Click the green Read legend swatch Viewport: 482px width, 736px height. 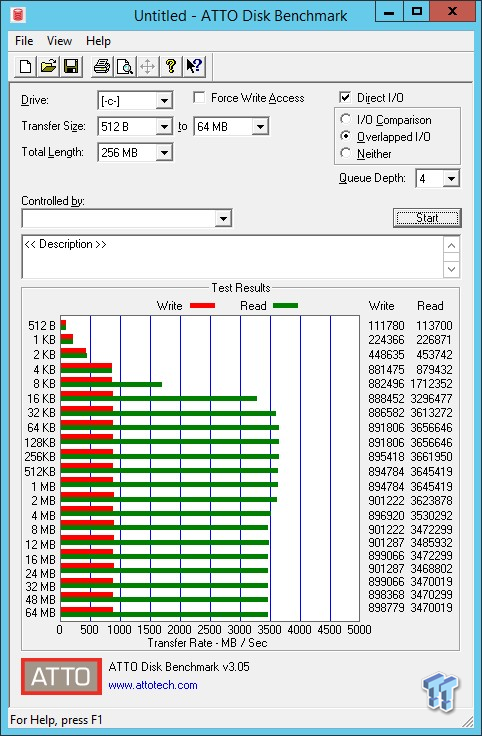285,306
